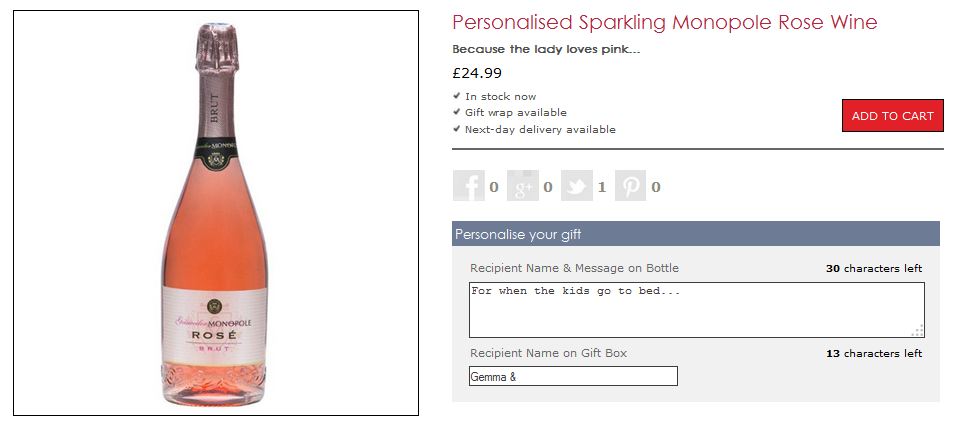Click the Pinterest share count number

pos(656,187)
